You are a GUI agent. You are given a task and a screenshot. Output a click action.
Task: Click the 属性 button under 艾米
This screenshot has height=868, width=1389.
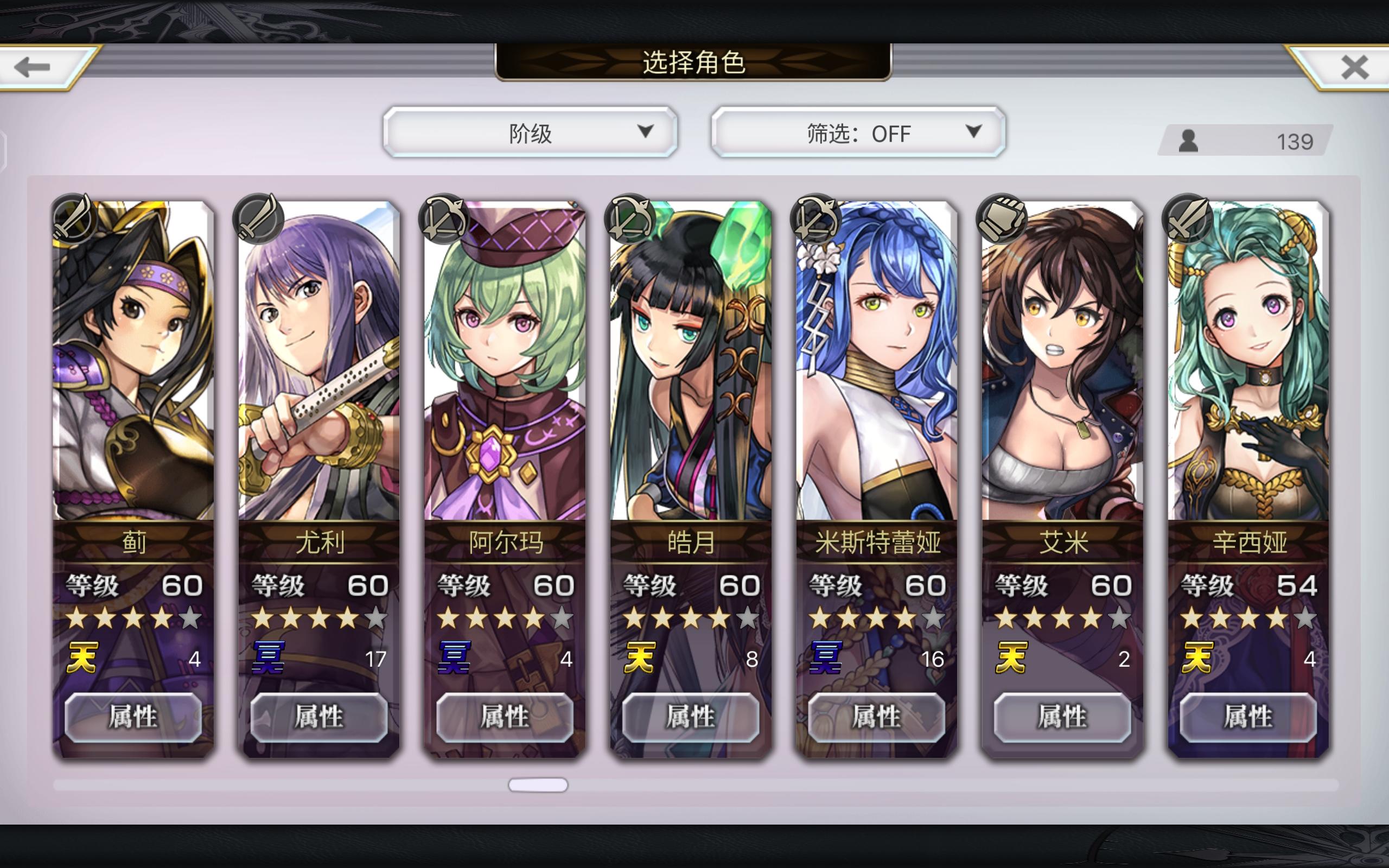pos(1062,717)
